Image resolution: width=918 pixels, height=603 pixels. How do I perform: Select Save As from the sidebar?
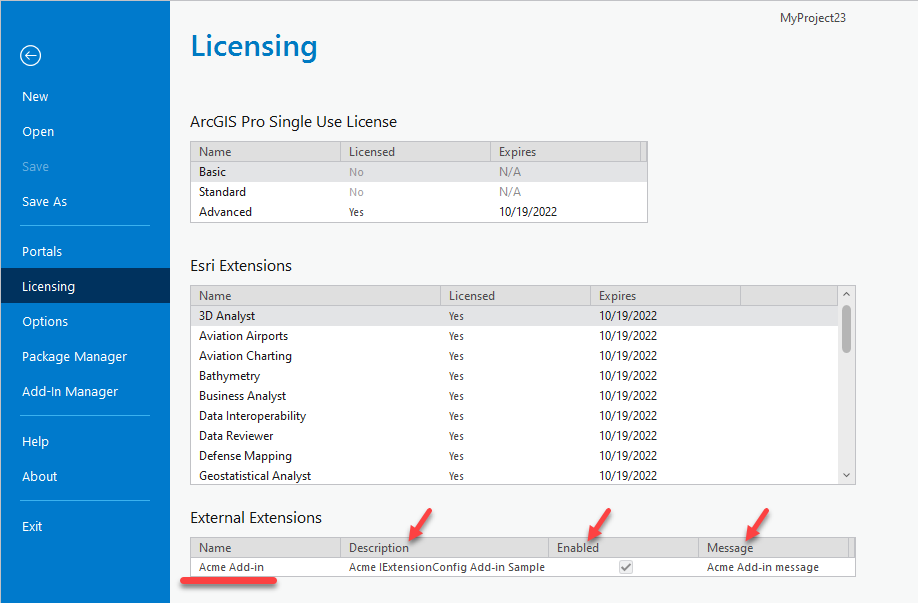44,201
